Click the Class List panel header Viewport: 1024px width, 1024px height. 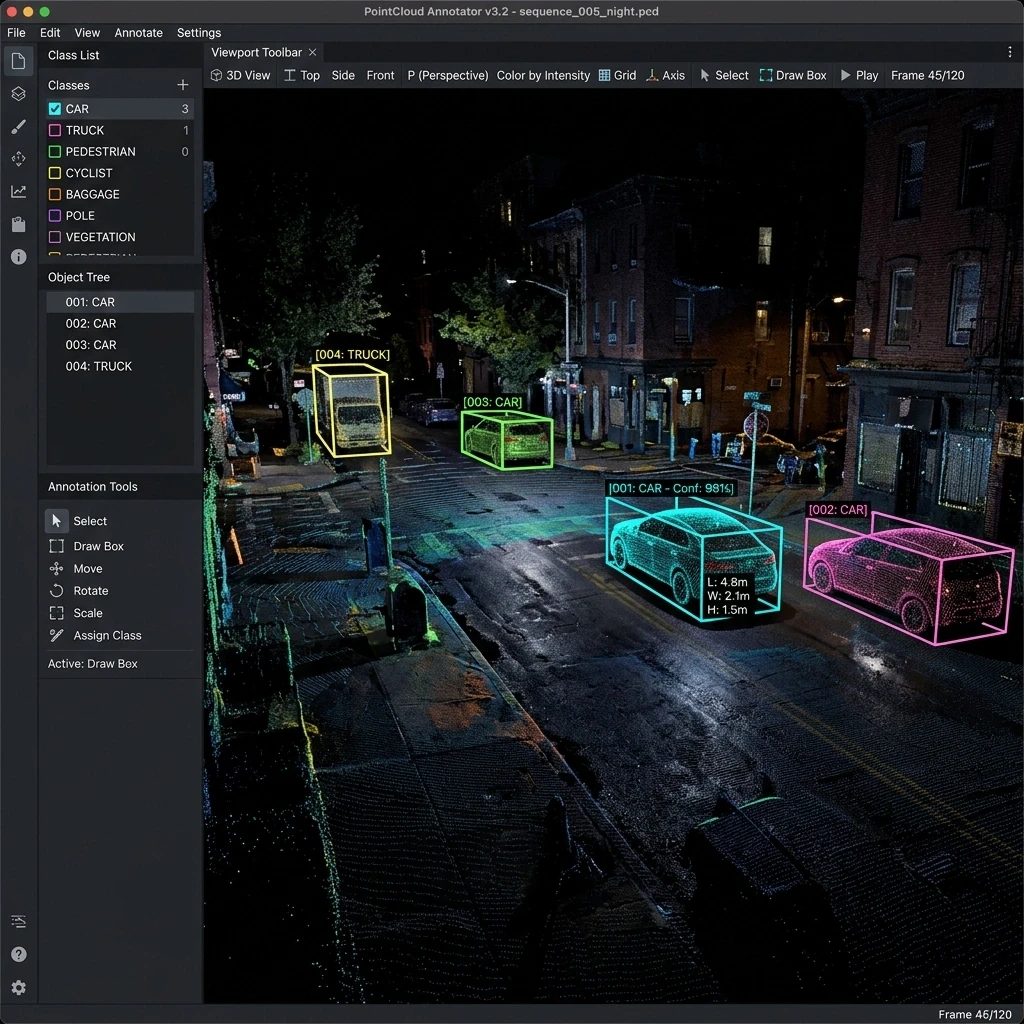pyautogui.click(x=73, y=56)
